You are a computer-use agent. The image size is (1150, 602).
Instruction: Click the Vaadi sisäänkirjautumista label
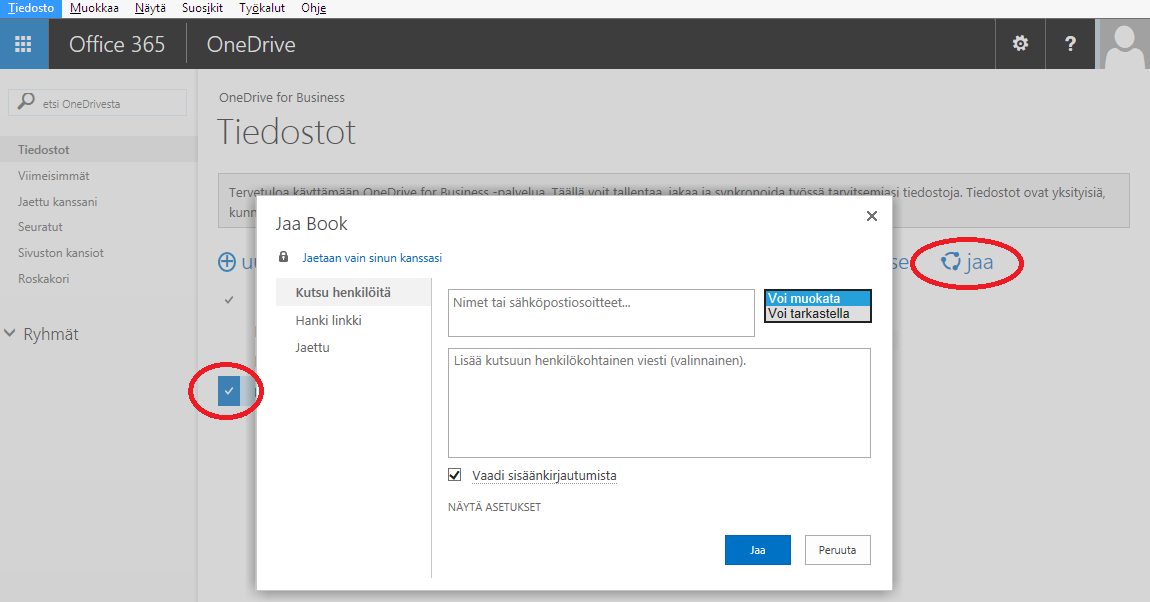pyautogui.click(x=544, y=476)
